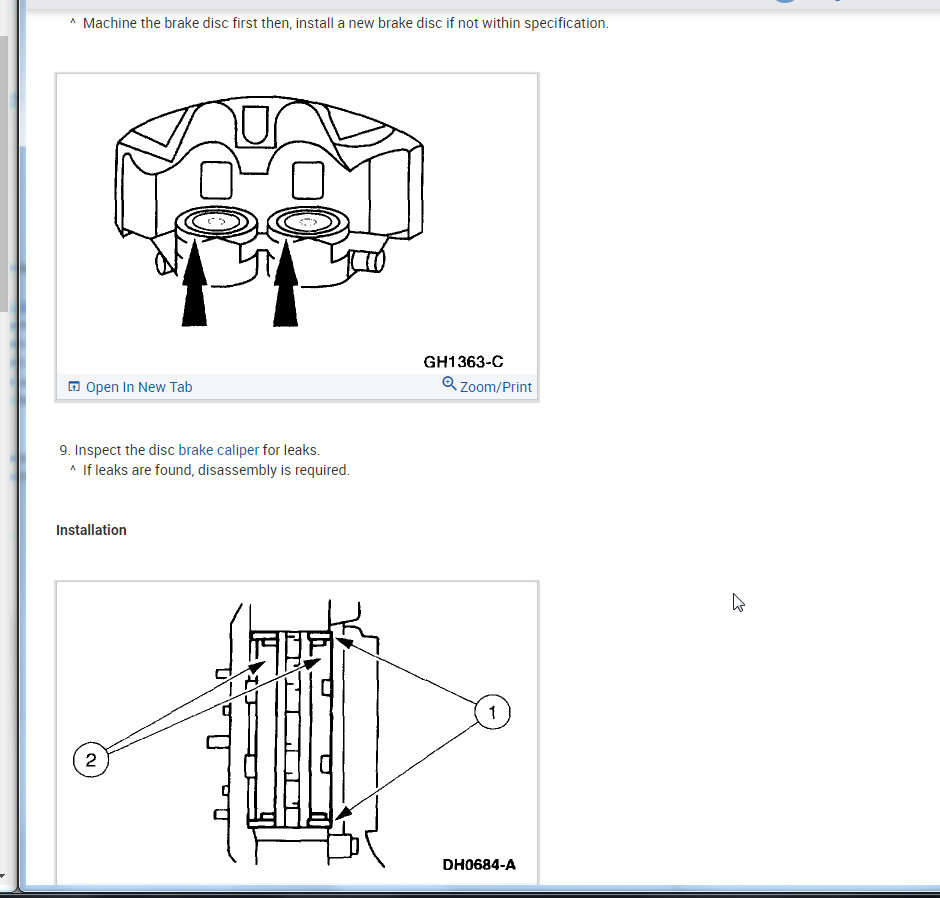Click 'If leaks are found' sub-note text

(x=216, y=471)
